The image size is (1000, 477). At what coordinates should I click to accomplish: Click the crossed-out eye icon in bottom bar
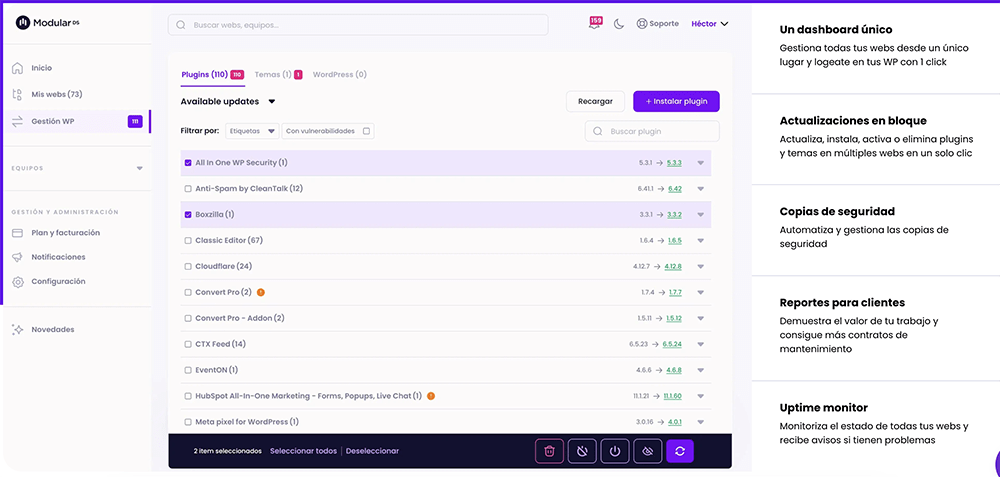click(647, 451)
